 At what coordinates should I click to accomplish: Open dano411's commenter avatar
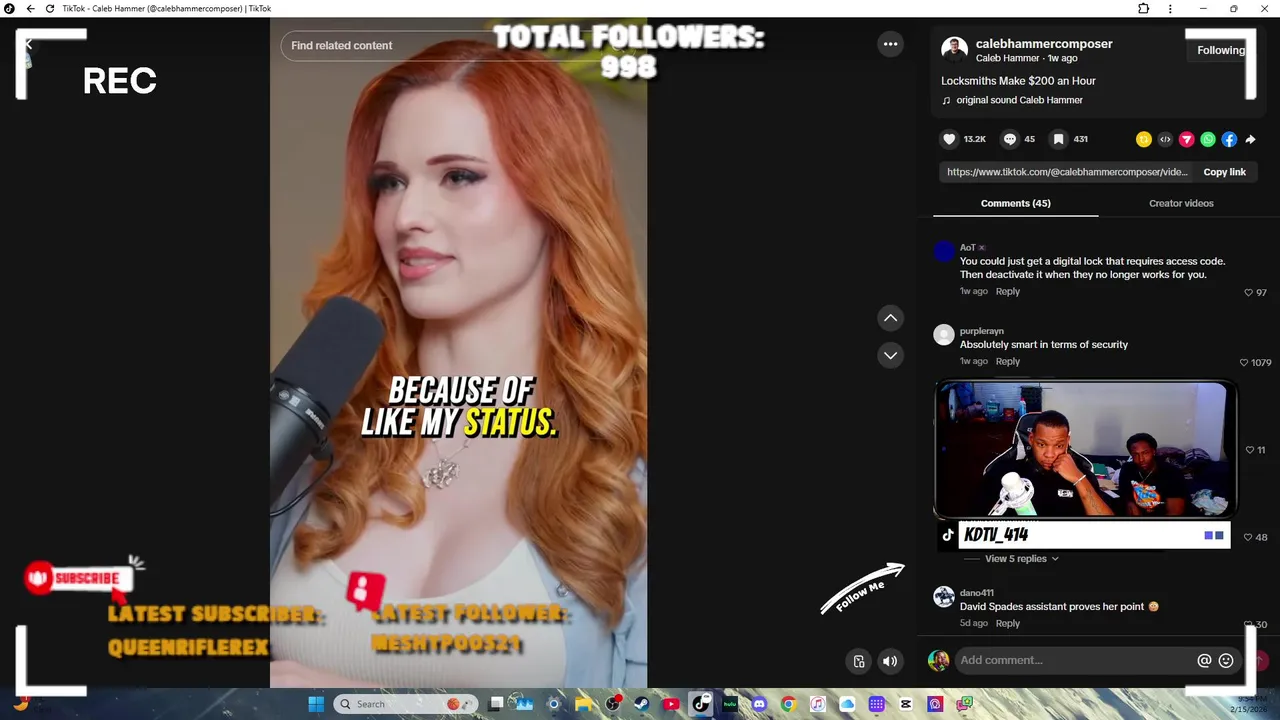944,597
